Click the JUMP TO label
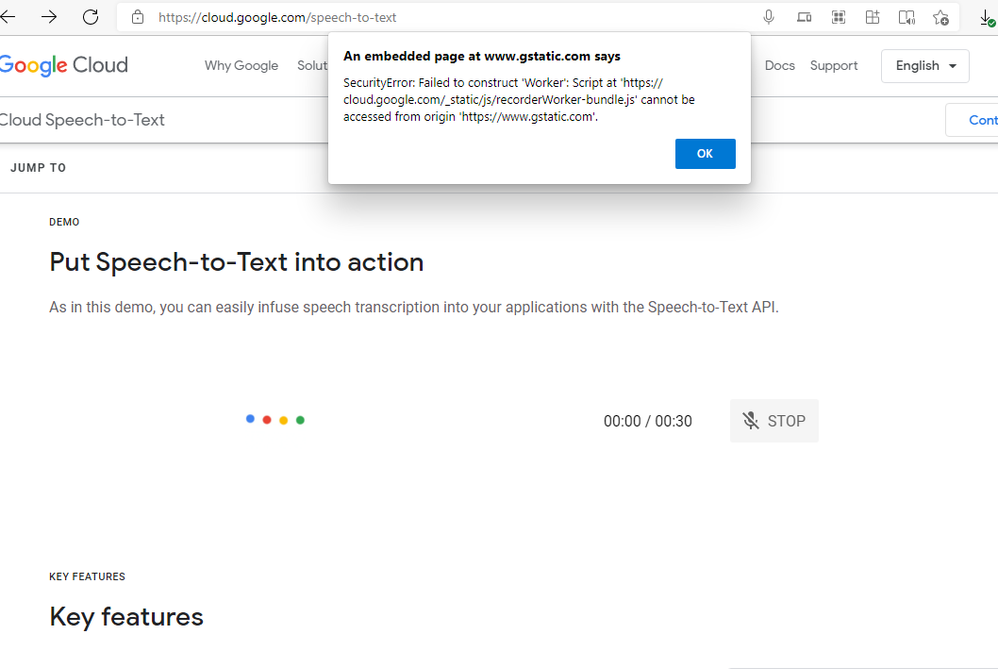This screenshot has width=998, height=669. [x=38, y=167]
